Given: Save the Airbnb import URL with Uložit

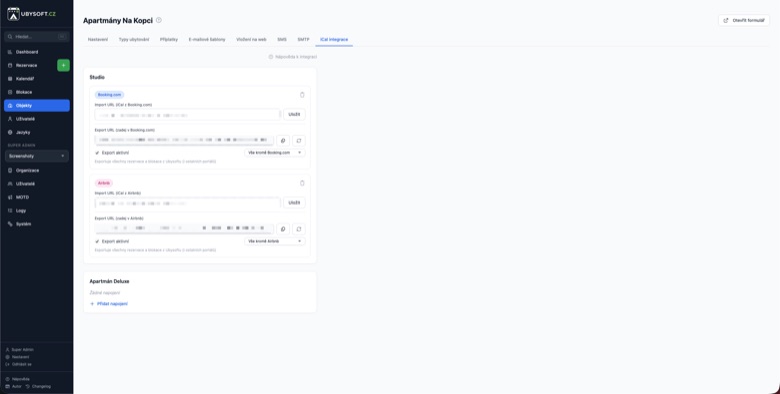Looking at the screenshot, I should 294,203.
